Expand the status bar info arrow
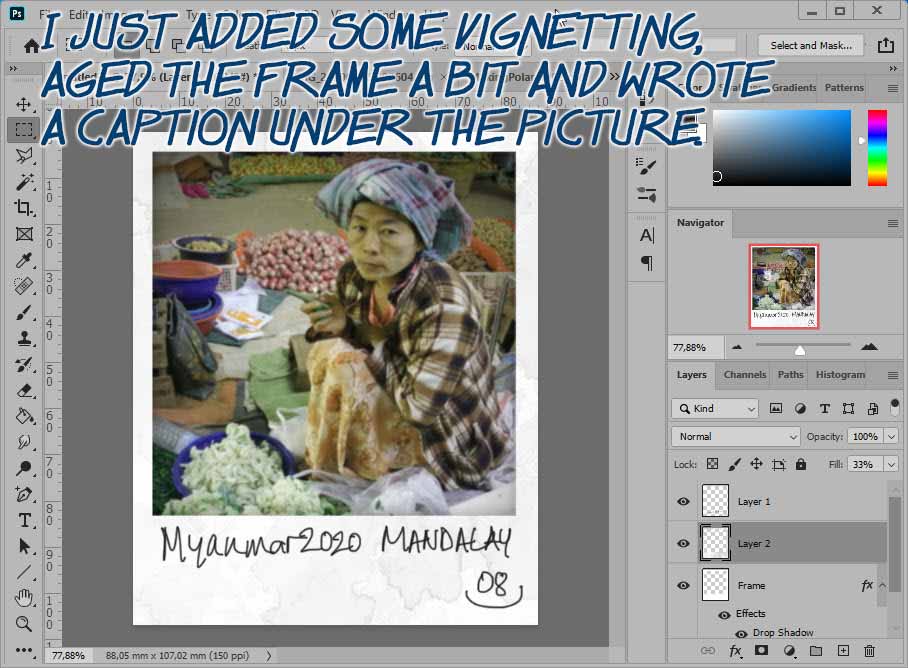Screen dimensions: 908x668 [x=269, y=656]
